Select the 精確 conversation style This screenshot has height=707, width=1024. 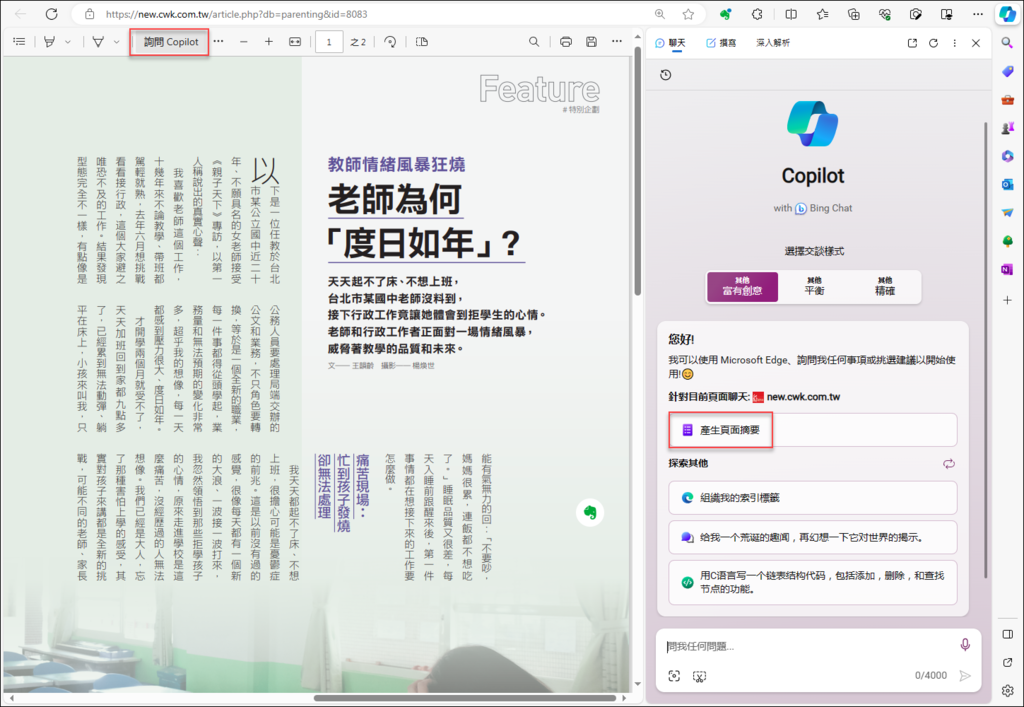tap(884, 287)
